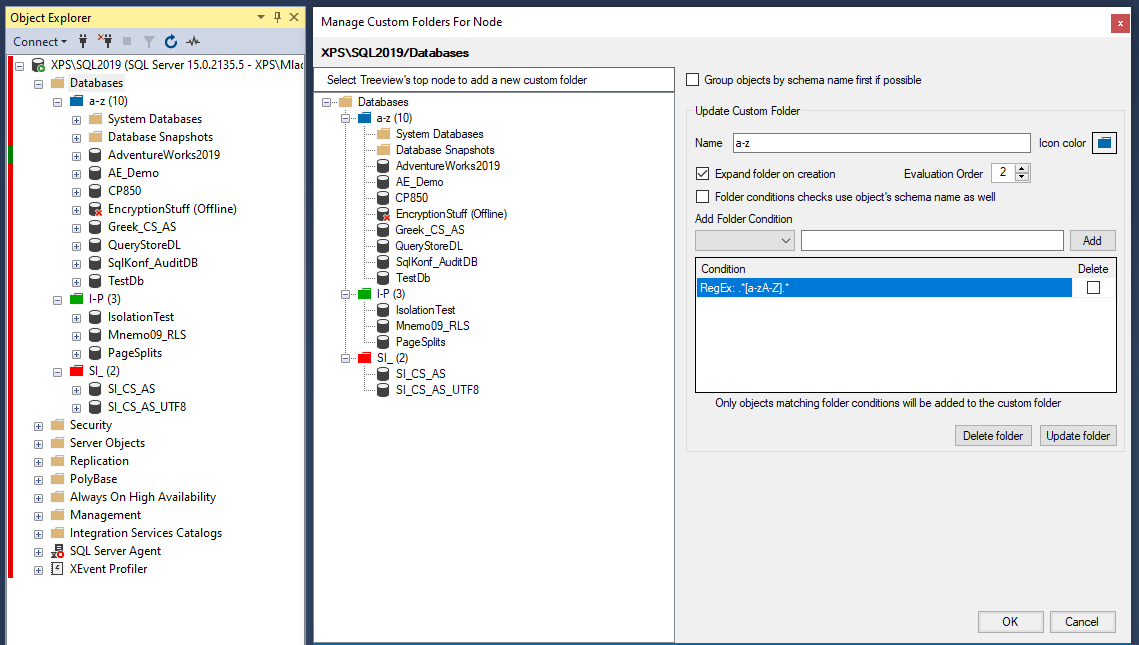Select the RegEx: .*[a-zA-Z].* condition row

[884, 288]
